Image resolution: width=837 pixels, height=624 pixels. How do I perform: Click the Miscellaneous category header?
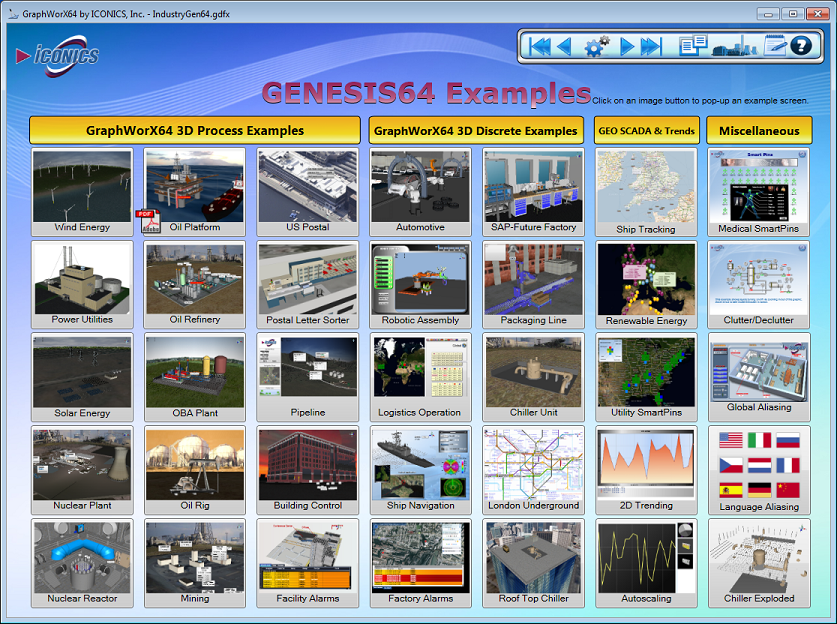(x=759, y=130)
